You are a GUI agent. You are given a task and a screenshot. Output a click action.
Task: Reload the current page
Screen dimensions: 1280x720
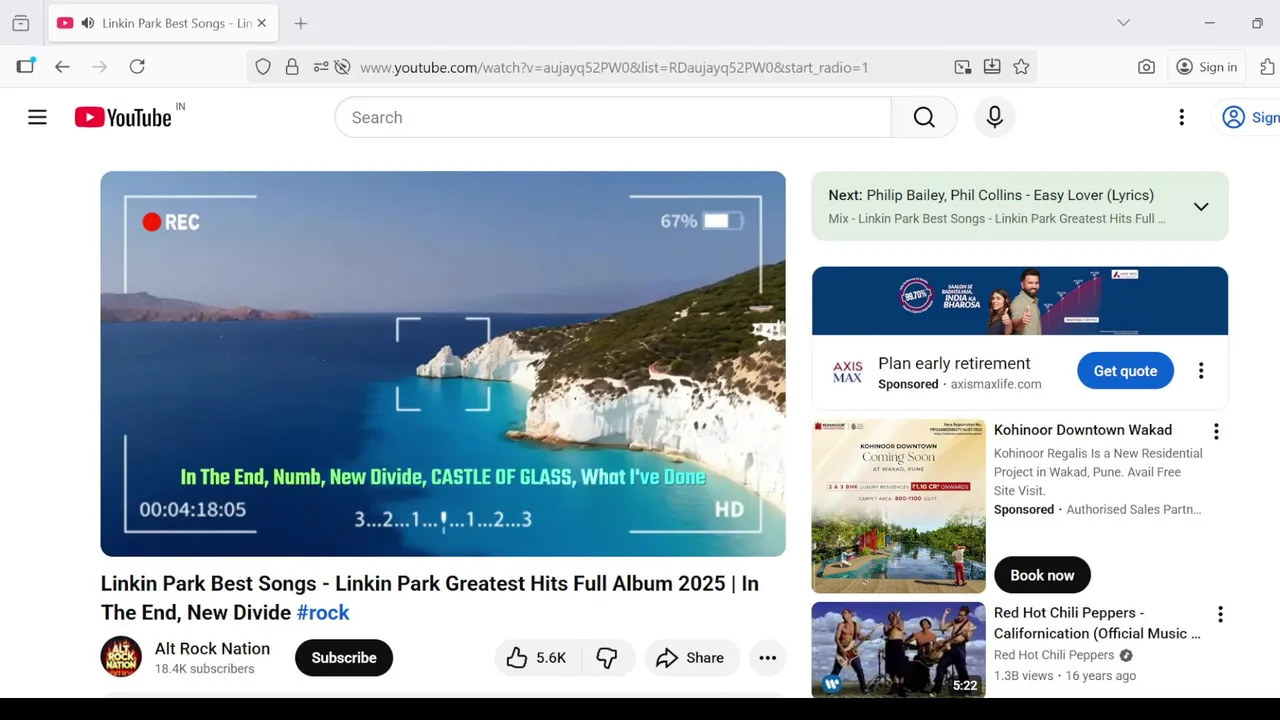coord(137,67)
